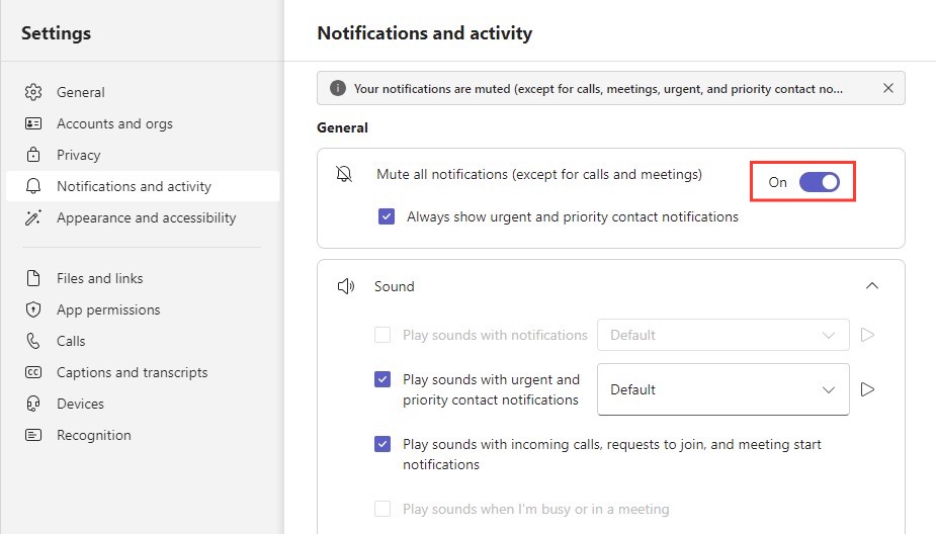Viewport: 936px width, 534px height.
Task: Dismiss the muted notifications banner
Action: pos(888,88)
